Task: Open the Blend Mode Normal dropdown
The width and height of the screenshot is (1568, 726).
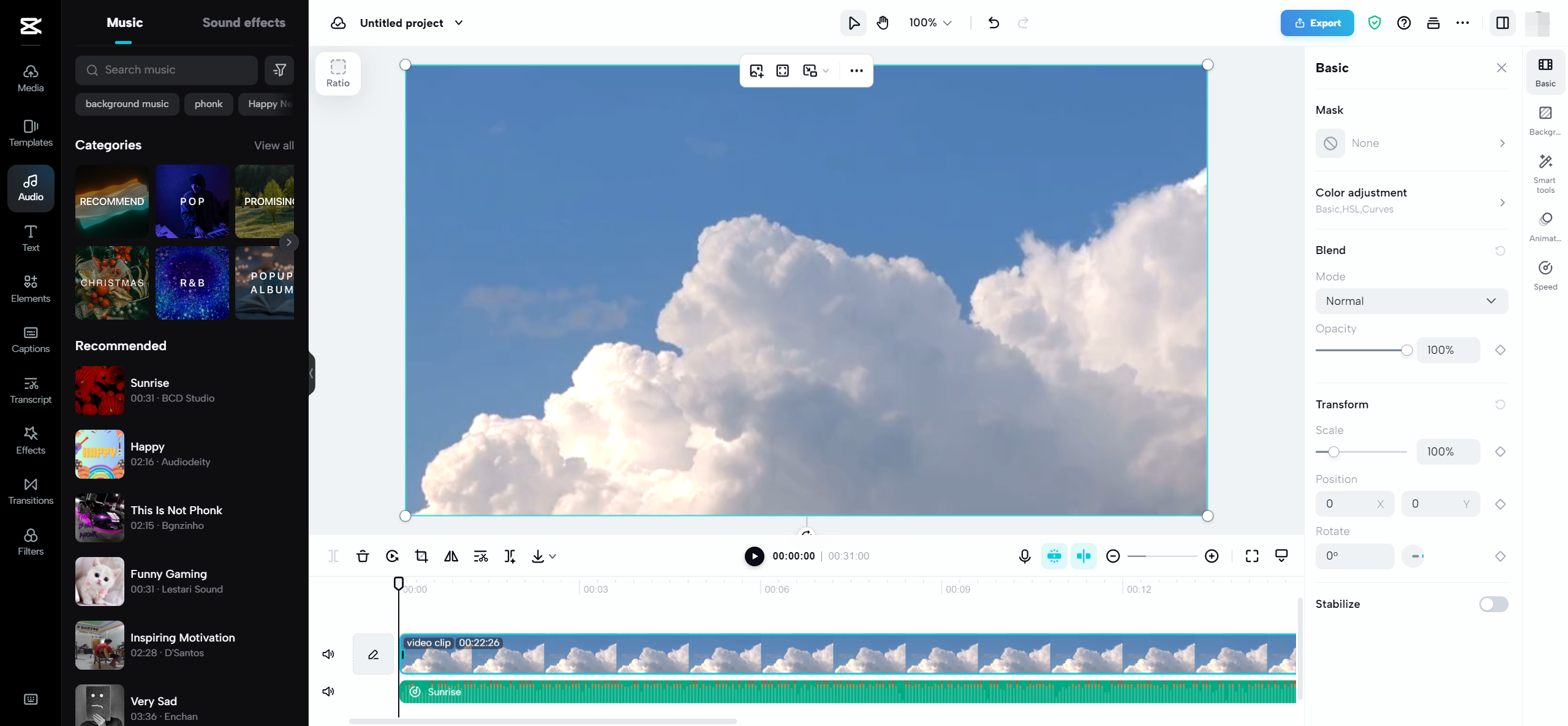Action: tap(1411, 301)
